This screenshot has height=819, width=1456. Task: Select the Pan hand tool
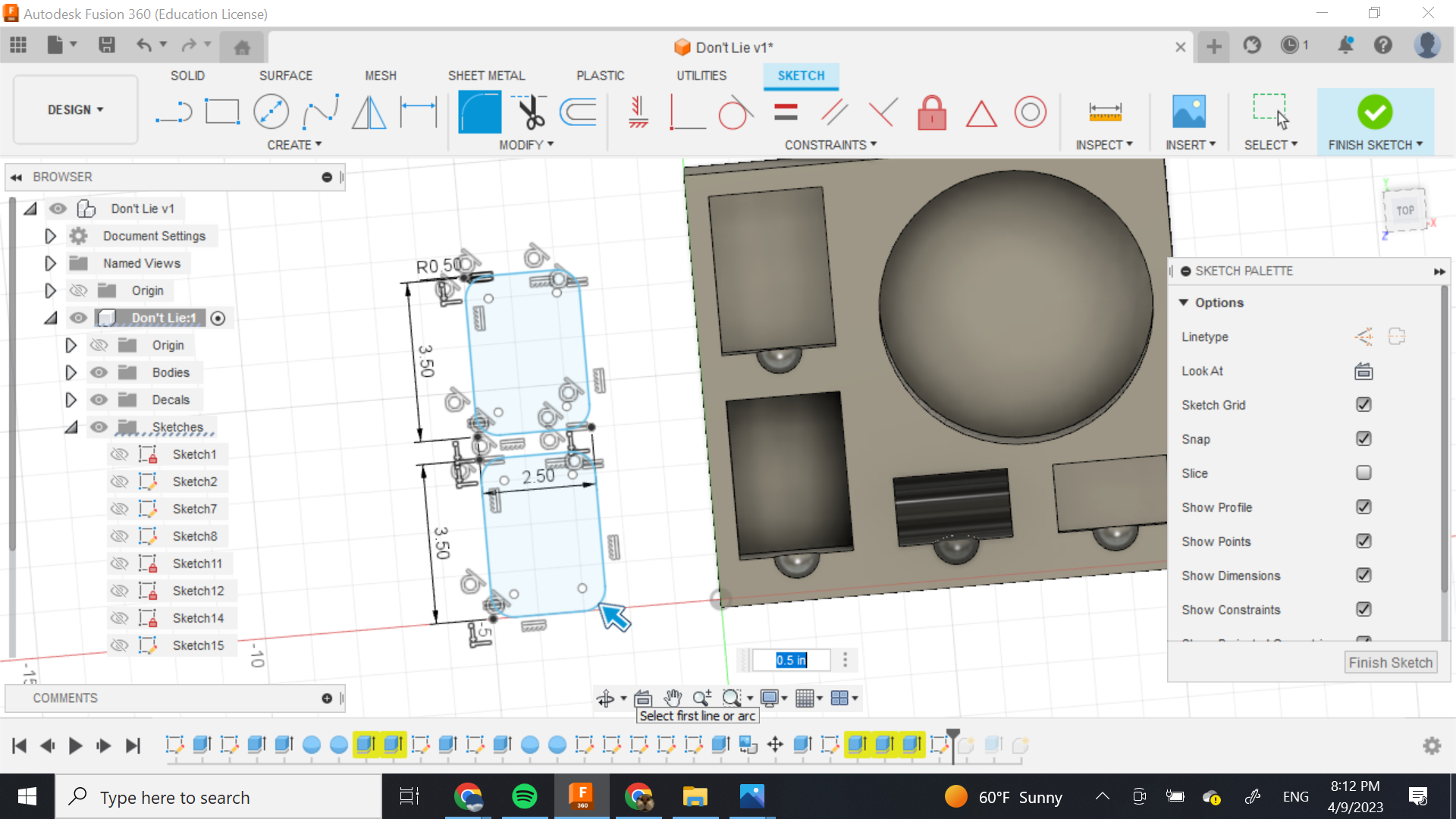673,698
